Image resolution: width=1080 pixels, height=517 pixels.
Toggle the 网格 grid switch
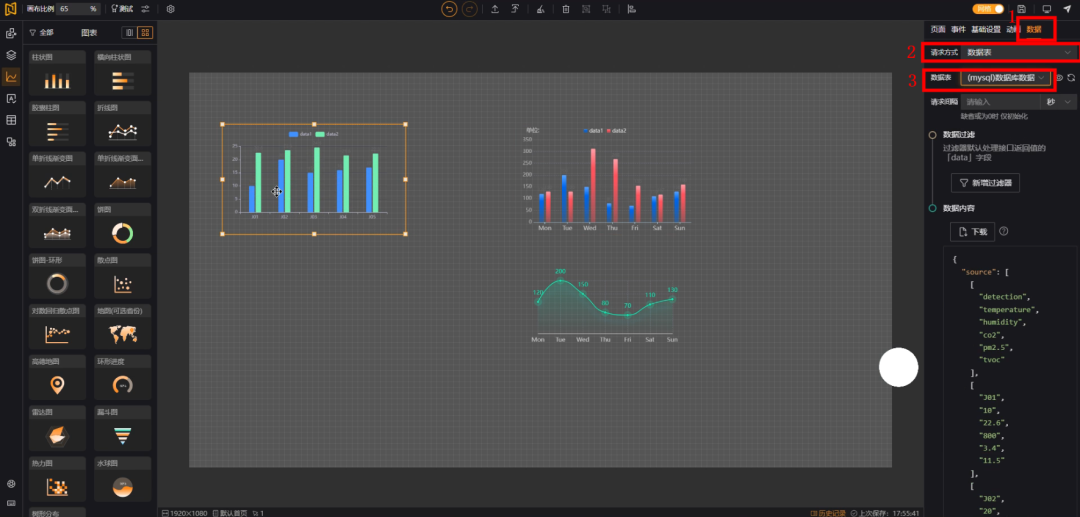988,9
